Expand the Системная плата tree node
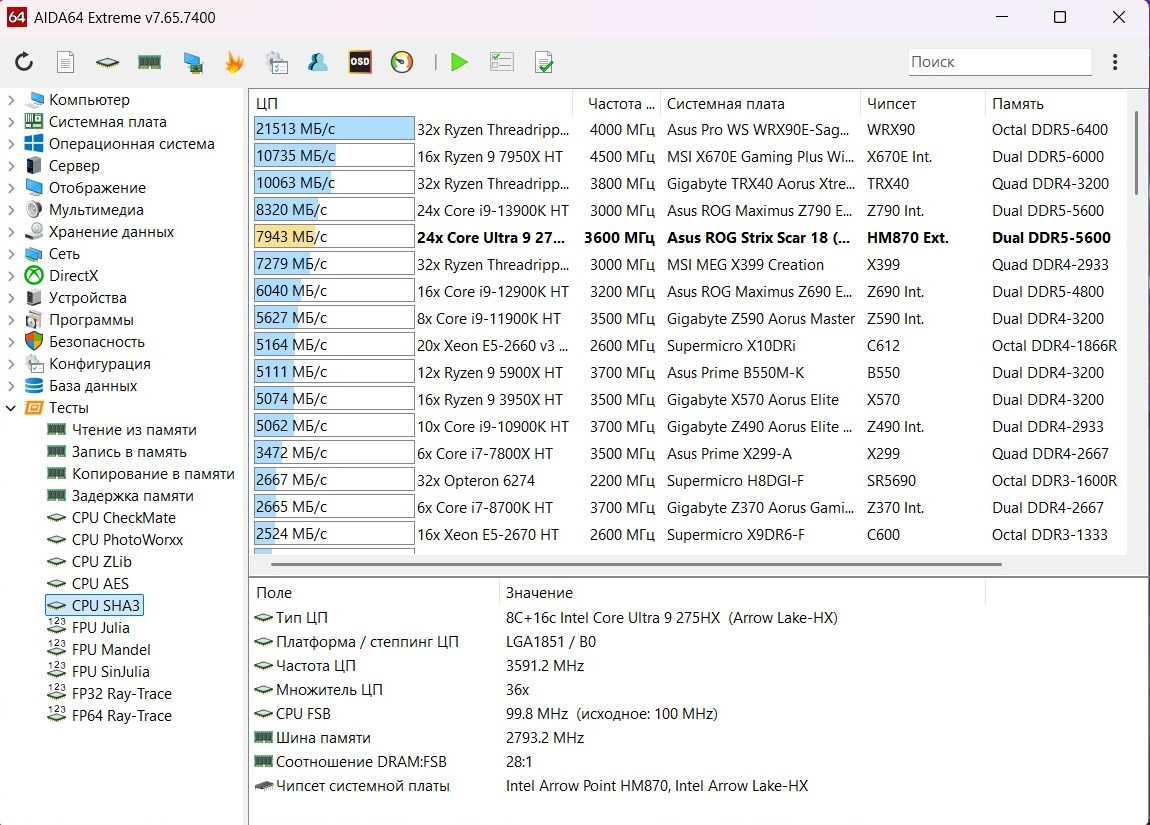The height and width of the screenshot is (825, 1150). click(11, 122)
